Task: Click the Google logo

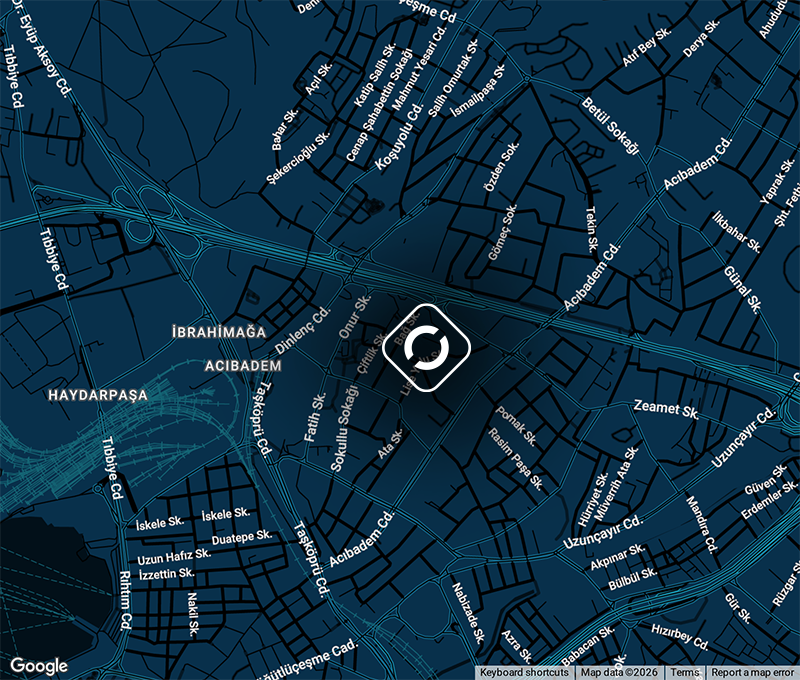Action: pos(40,666)
